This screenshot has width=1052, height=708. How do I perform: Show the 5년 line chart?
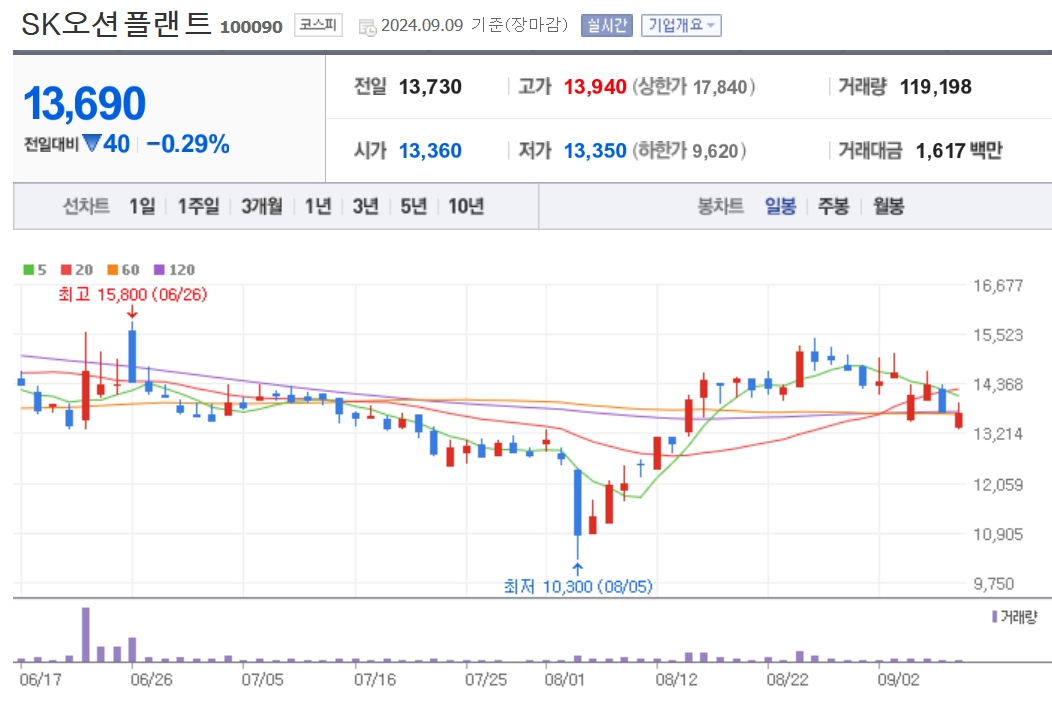coord(413,206)
